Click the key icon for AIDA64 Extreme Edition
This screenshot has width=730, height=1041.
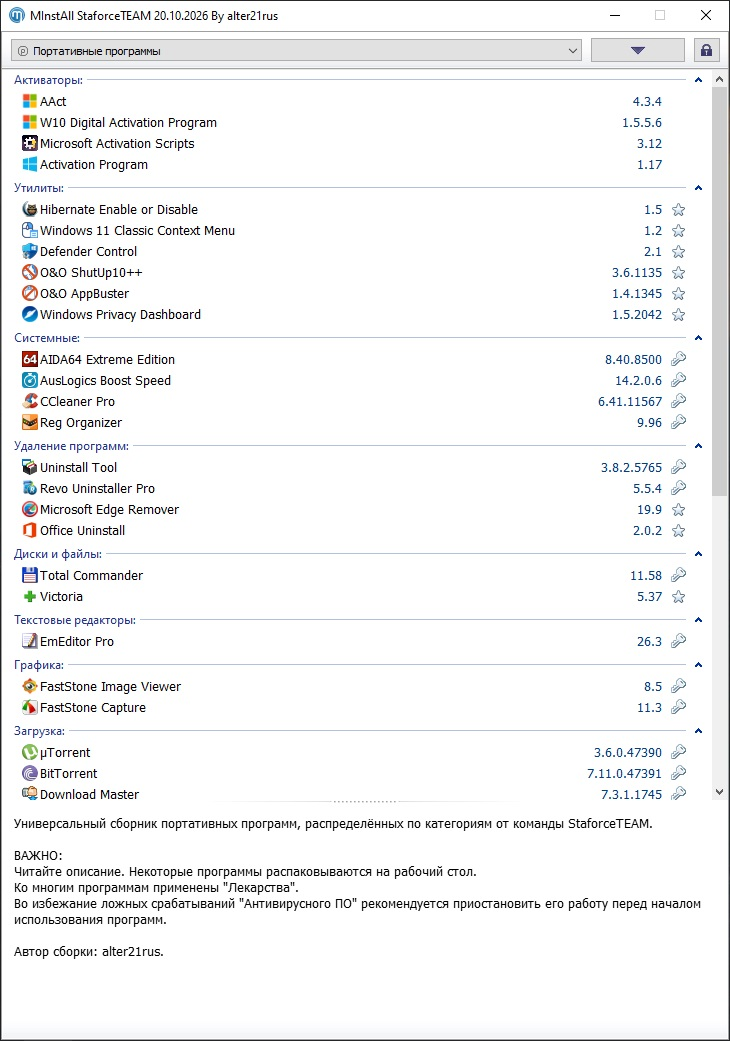[678, 359]
